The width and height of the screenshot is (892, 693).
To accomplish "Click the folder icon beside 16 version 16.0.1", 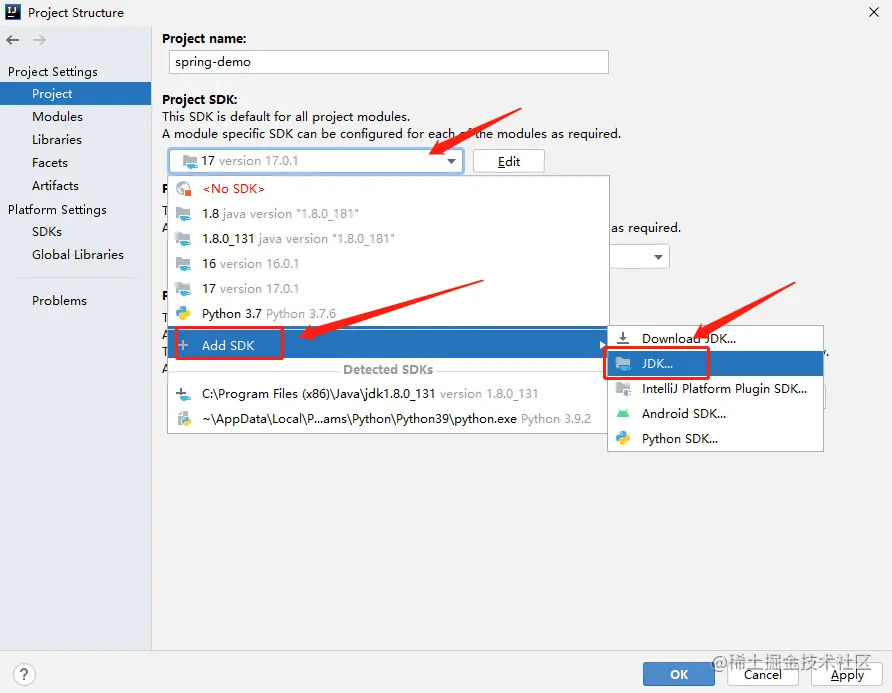I will pos(183,264).
